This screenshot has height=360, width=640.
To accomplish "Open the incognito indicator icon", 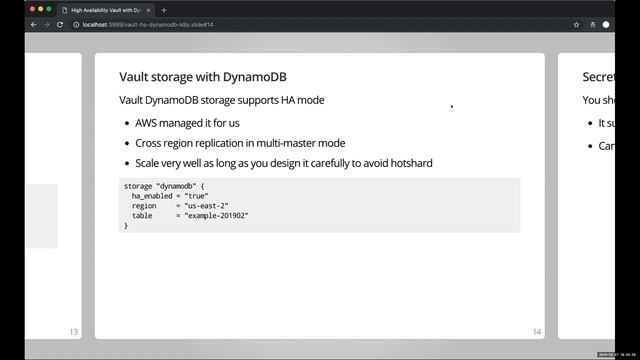I will pos(593,24).
